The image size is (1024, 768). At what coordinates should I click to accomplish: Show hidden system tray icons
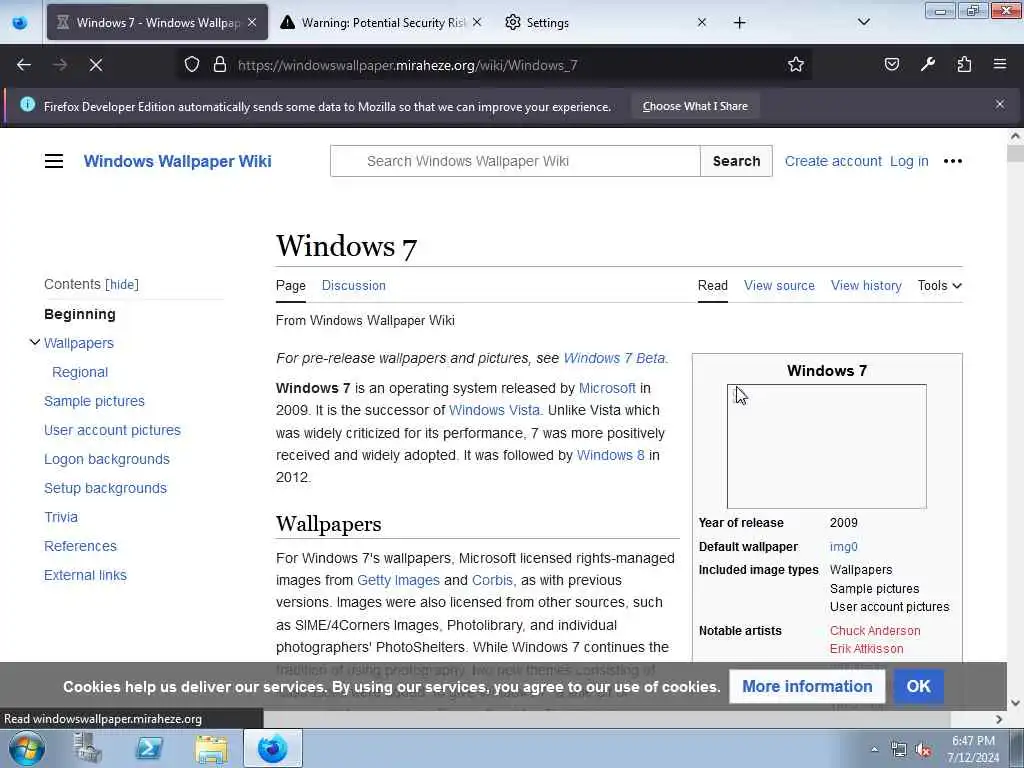pos(874,749)
